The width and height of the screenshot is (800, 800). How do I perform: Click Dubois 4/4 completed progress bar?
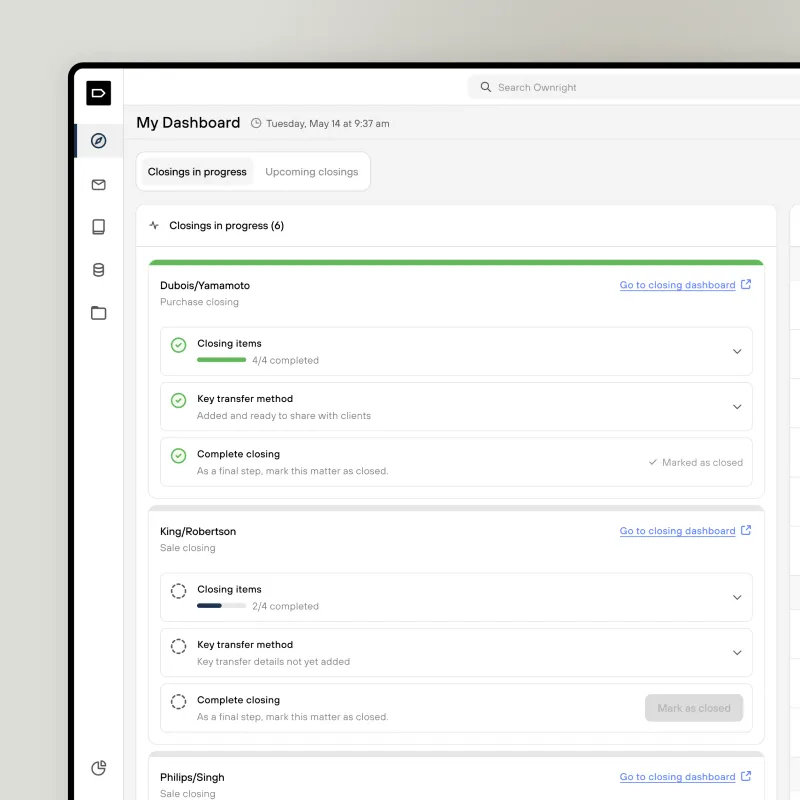pyautogui.click(x=221, y=360)
